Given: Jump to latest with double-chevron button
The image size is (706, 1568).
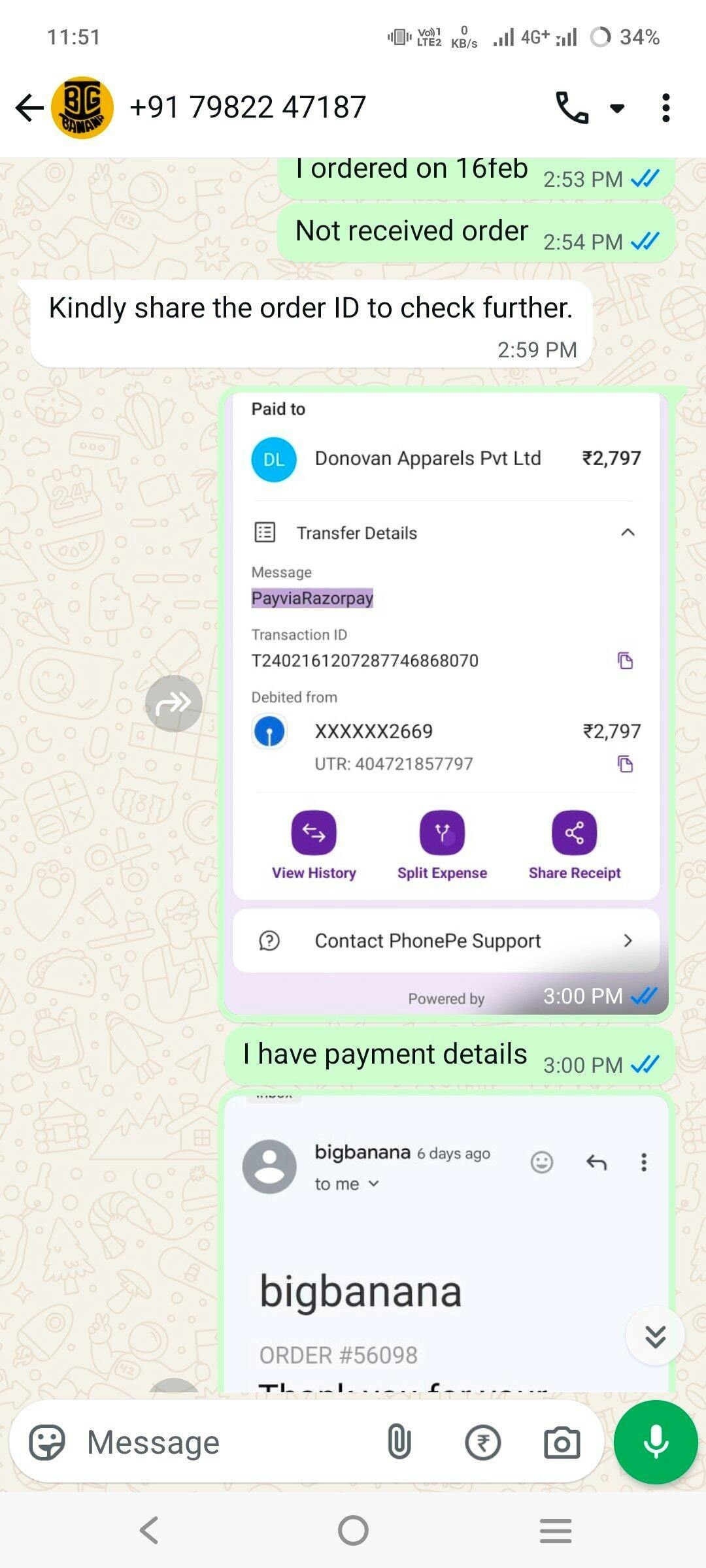Looking at the screenshot, I should click(x=655, y=1335).
